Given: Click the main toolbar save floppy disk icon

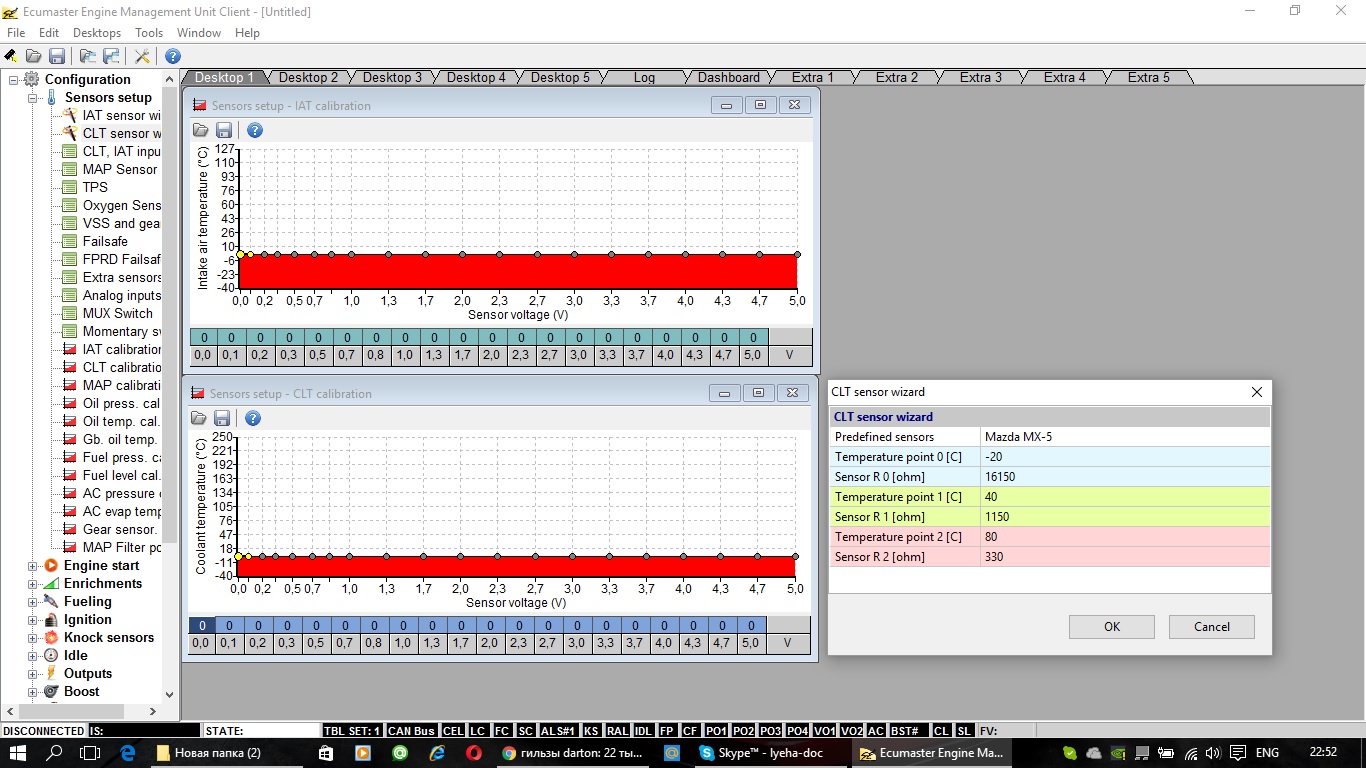Looking at the screenshot, I should click(x=56, y=56).
